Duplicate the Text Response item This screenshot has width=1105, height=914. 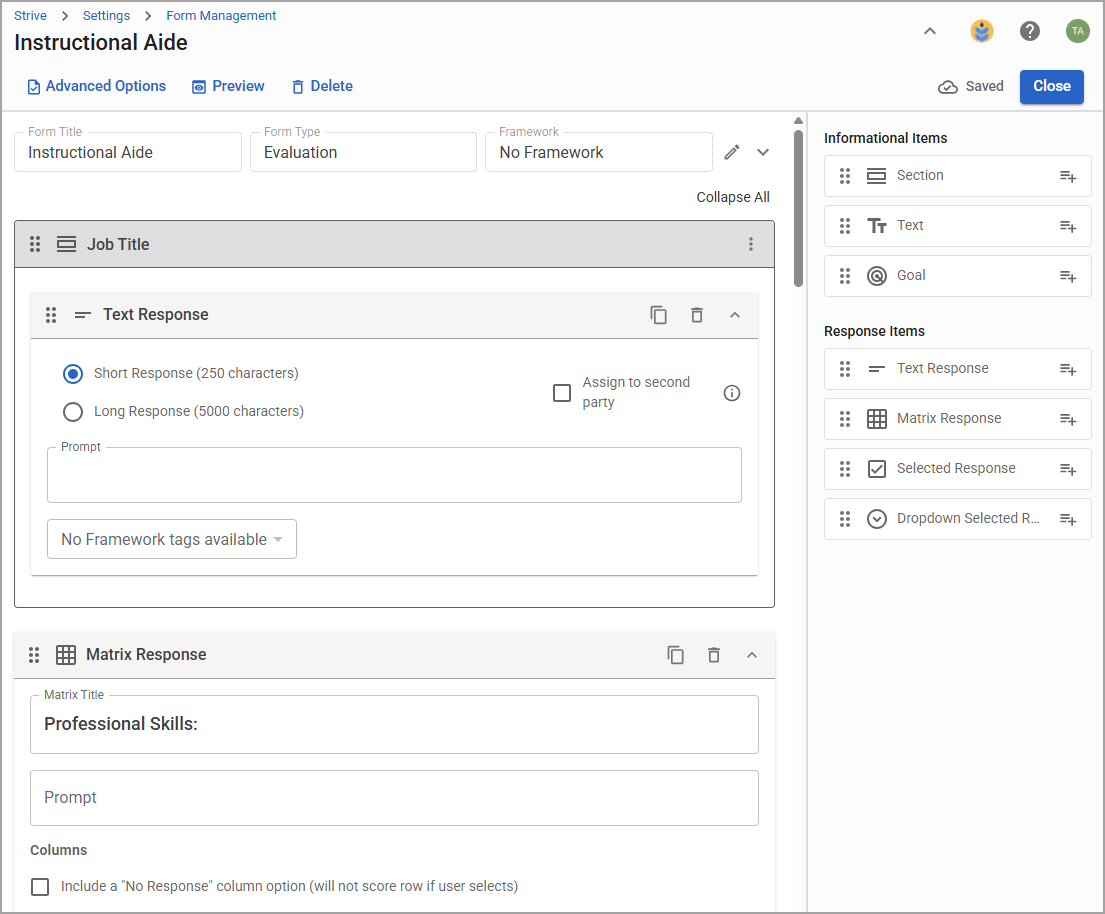(658, 315)
